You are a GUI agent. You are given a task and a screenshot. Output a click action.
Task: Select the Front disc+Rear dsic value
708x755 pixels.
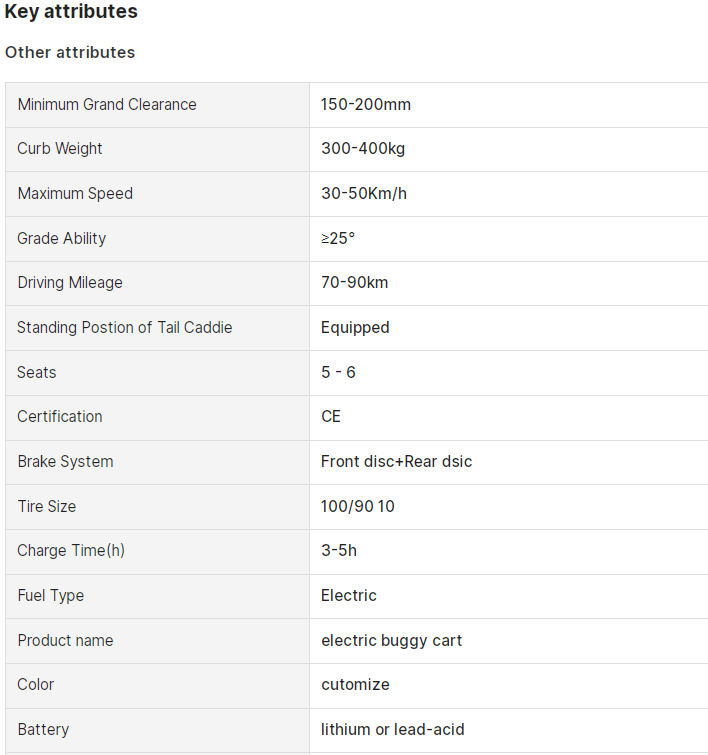point(396,461)
